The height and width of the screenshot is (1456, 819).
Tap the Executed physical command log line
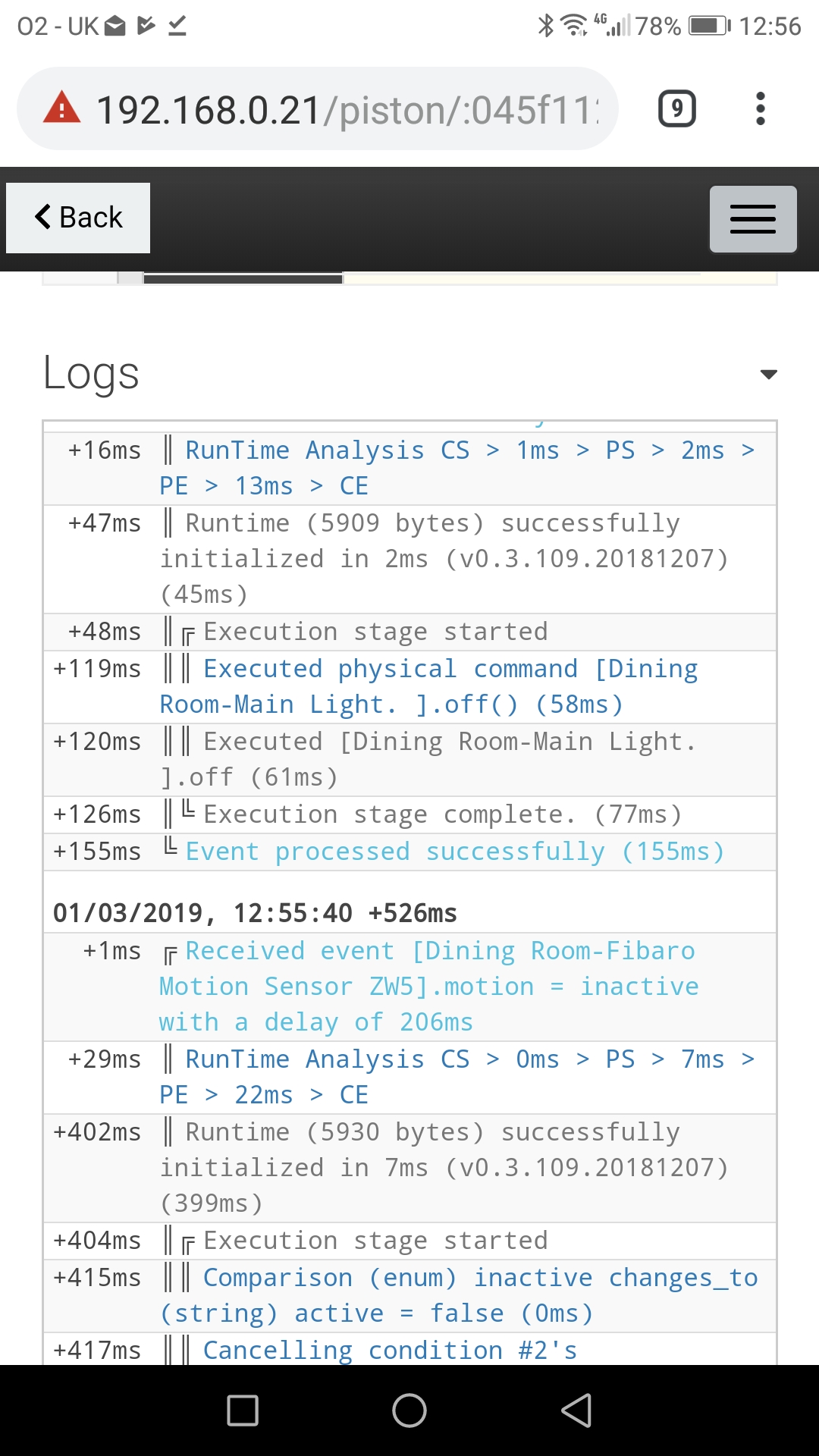point(428,686)
